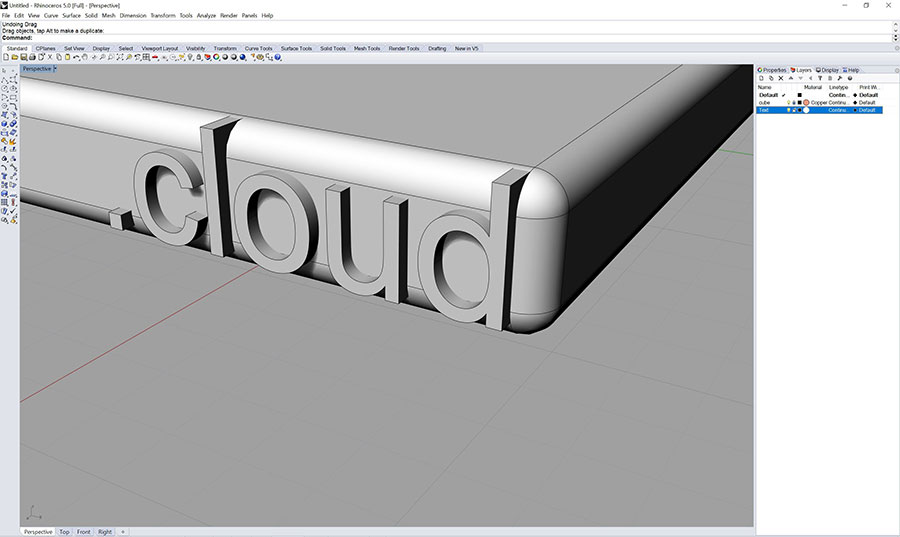Open the Render menu

pyautogui.click(x=228, y=15)
